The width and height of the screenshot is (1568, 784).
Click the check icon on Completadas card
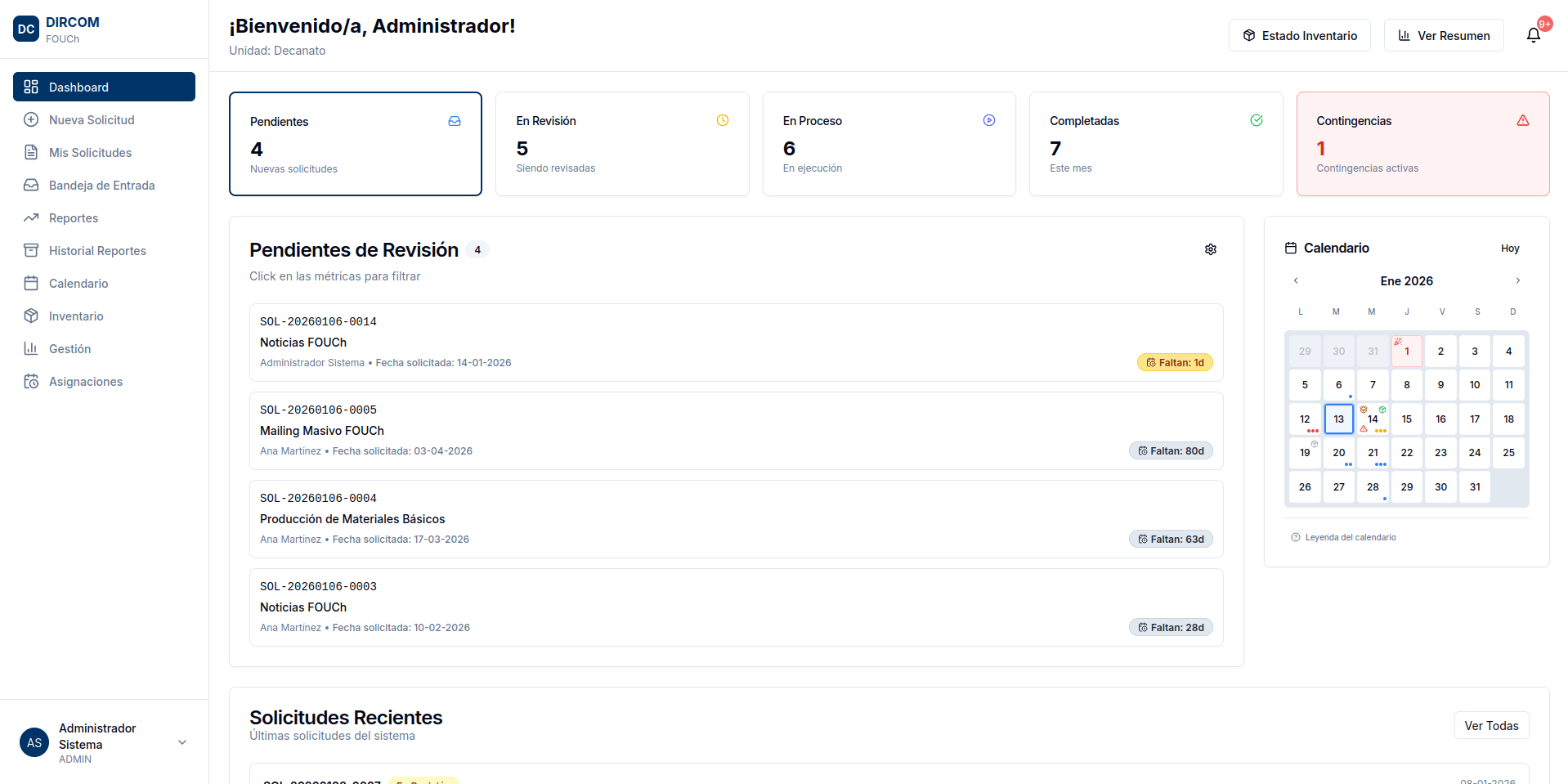point(1257,120)
